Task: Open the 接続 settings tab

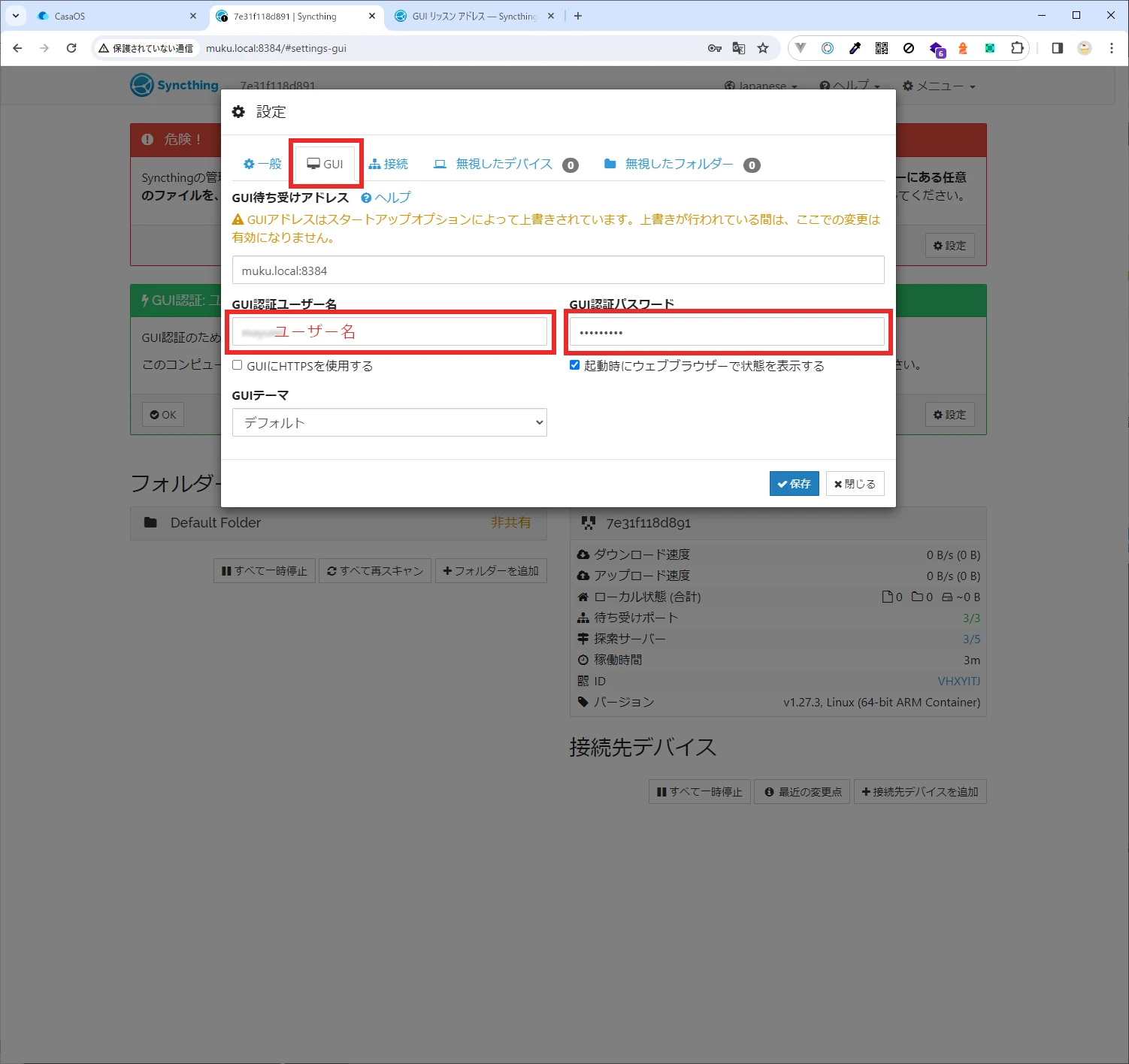Action: (x=389, y=164)
